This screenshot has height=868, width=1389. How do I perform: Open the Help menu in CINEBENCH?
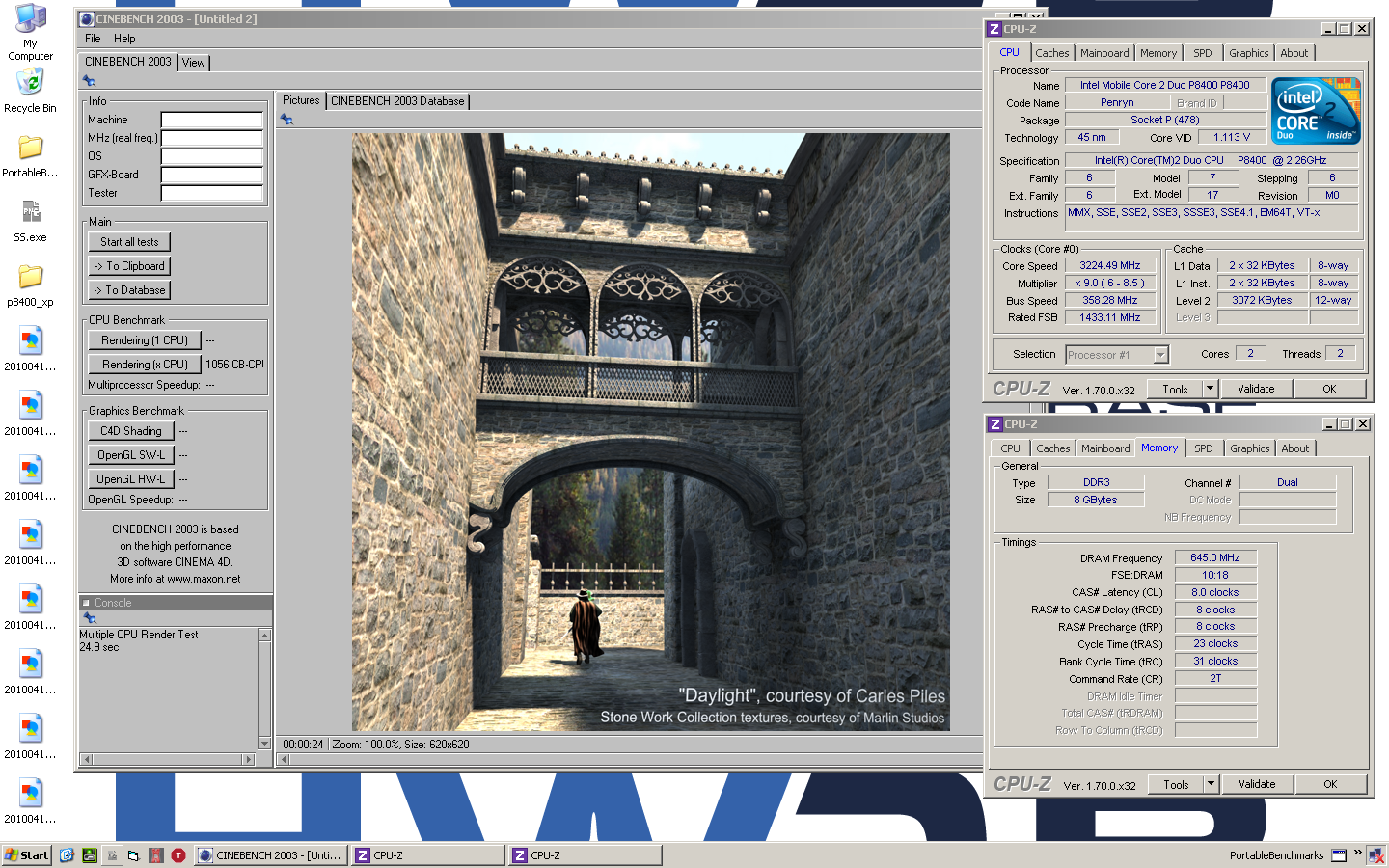(124, 39)
